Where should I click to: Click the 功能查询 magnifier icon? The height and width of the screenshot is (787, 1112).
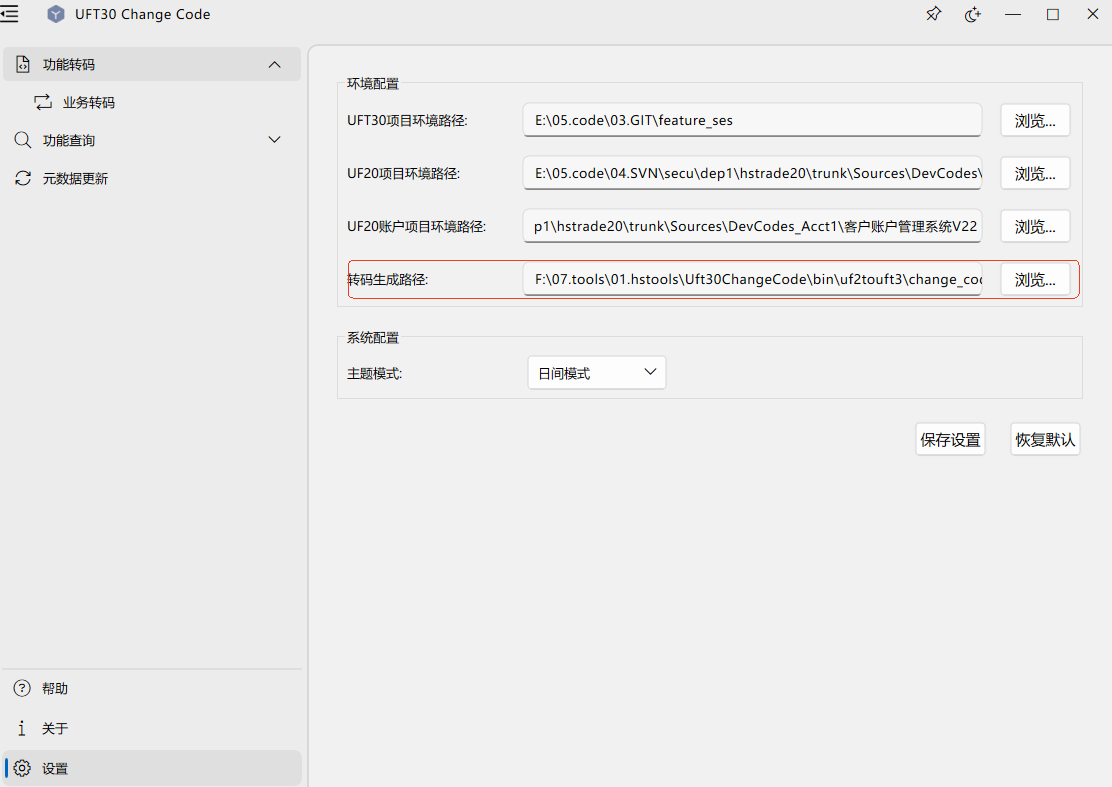pyautogui.click(x=23, y=140)
